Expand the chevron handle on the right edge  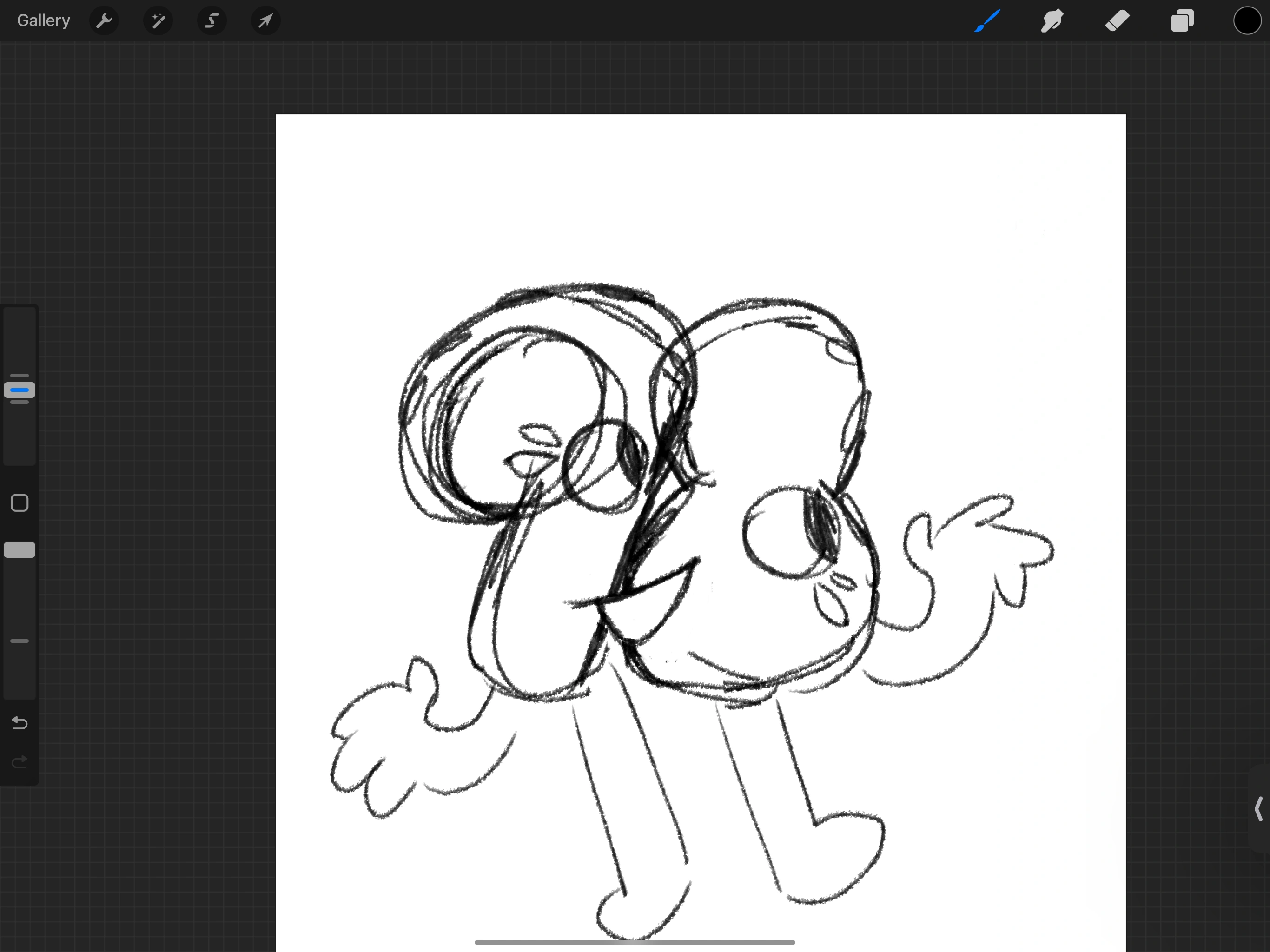[x=1258, y=808]
